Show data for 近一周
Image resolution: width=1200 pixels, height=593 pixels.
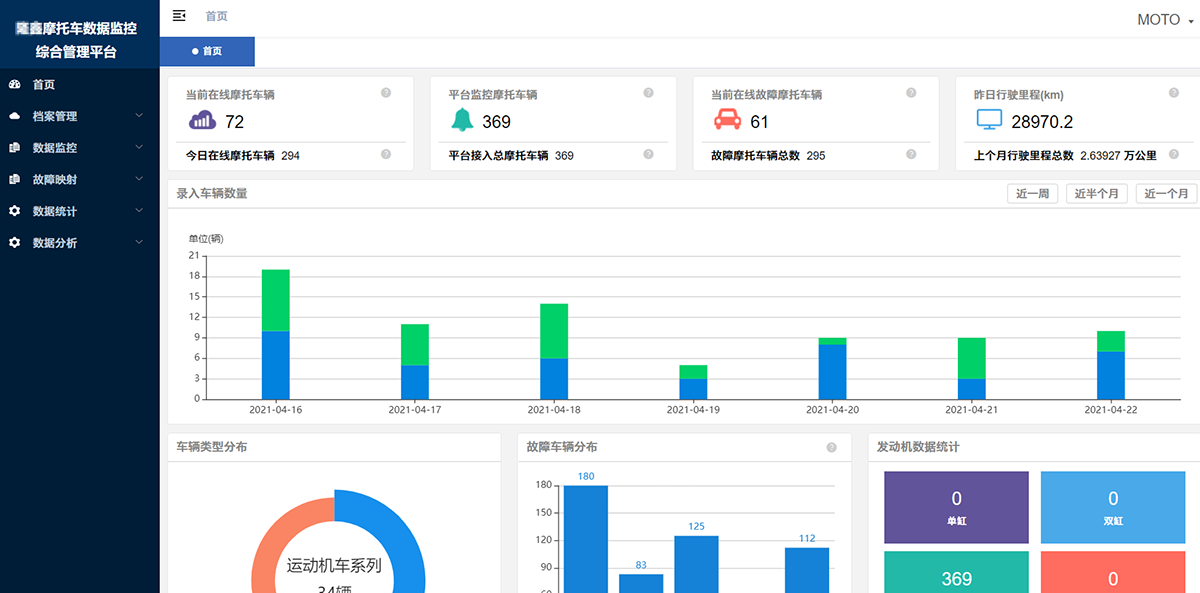[1032, 194]
